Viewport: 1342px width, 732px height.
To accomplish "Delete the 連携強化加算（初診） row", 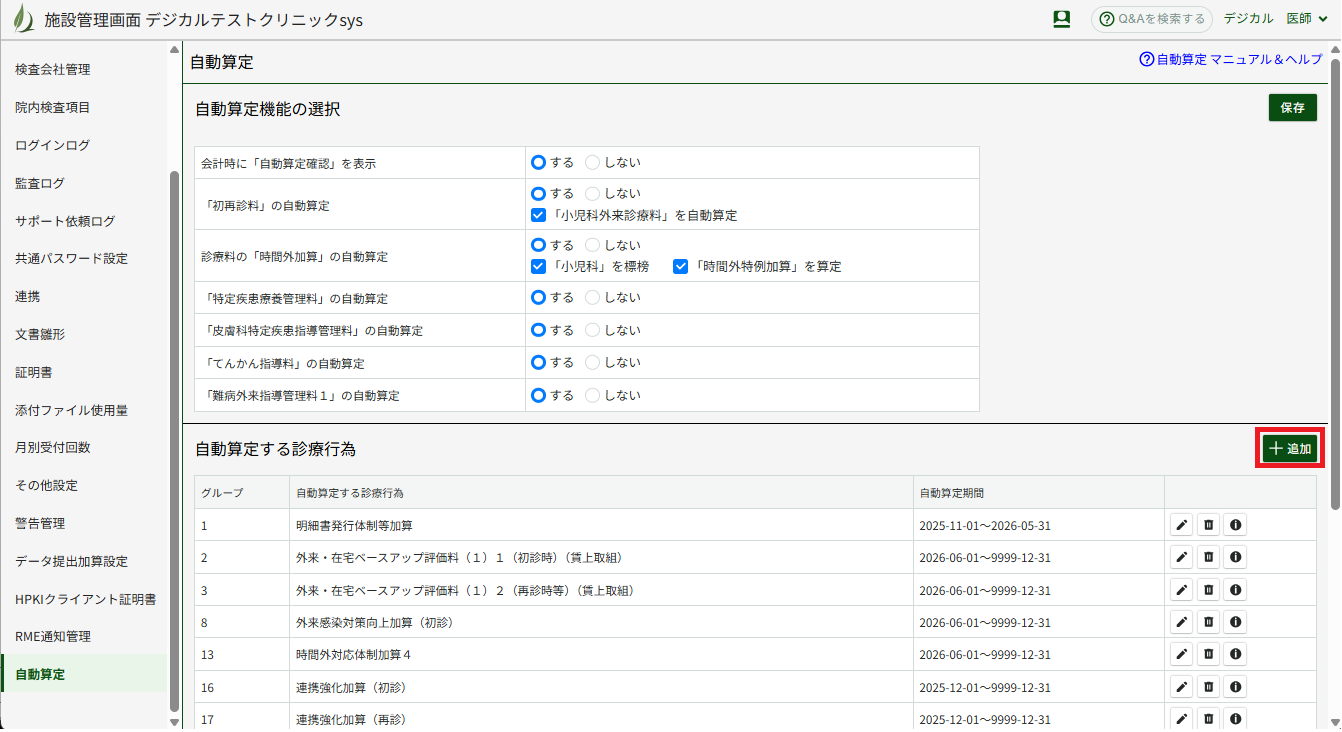I will [1209, 687].
